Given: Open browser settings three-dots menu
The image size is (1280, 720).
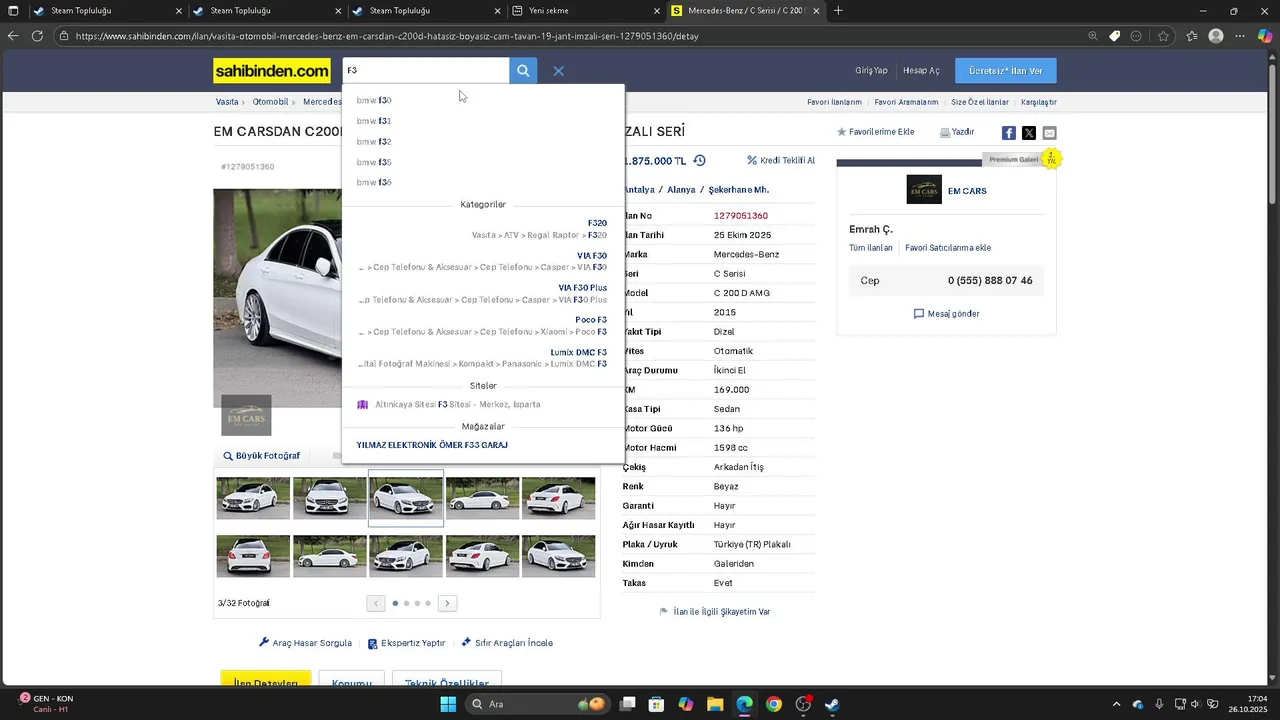Looking at the screenshot, I should (1240, 36).
